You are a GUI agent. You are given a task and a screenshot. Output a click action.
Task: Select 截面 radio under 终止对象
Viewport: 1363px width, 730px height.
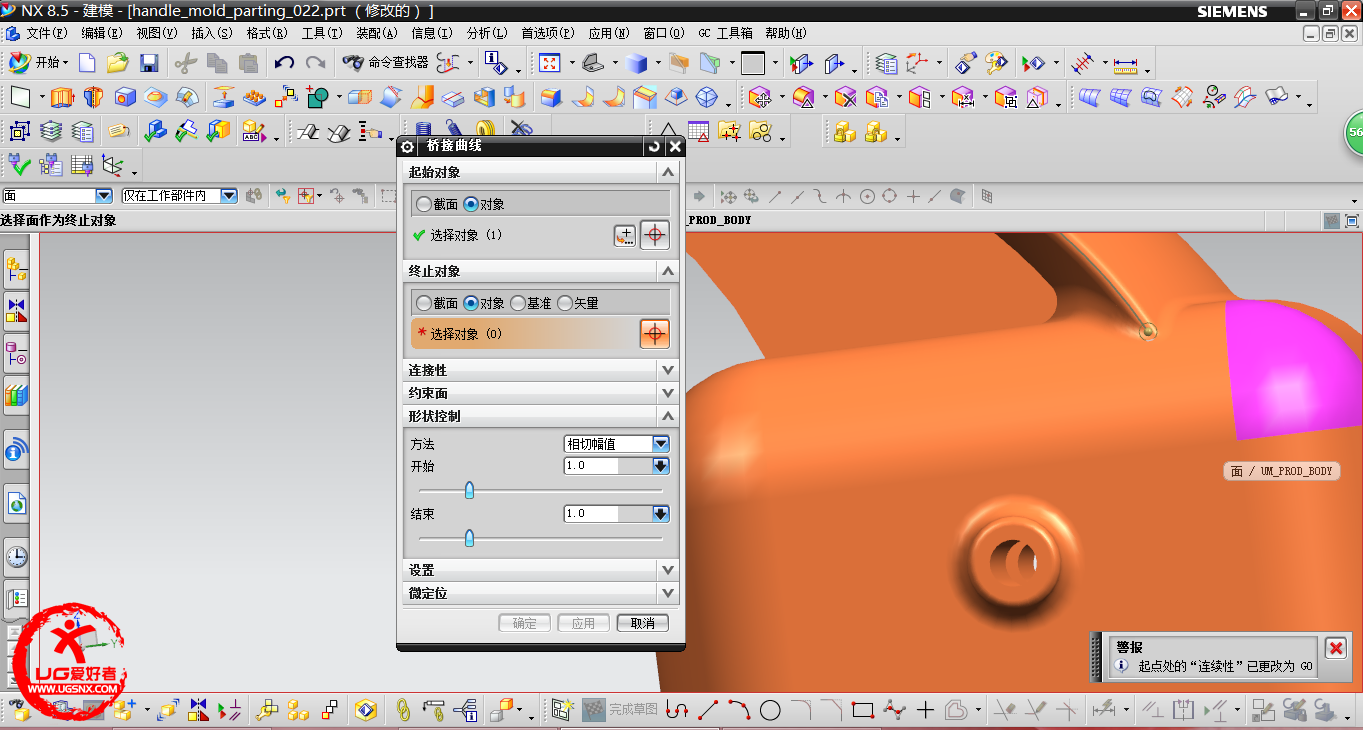[x=424, y=303]
